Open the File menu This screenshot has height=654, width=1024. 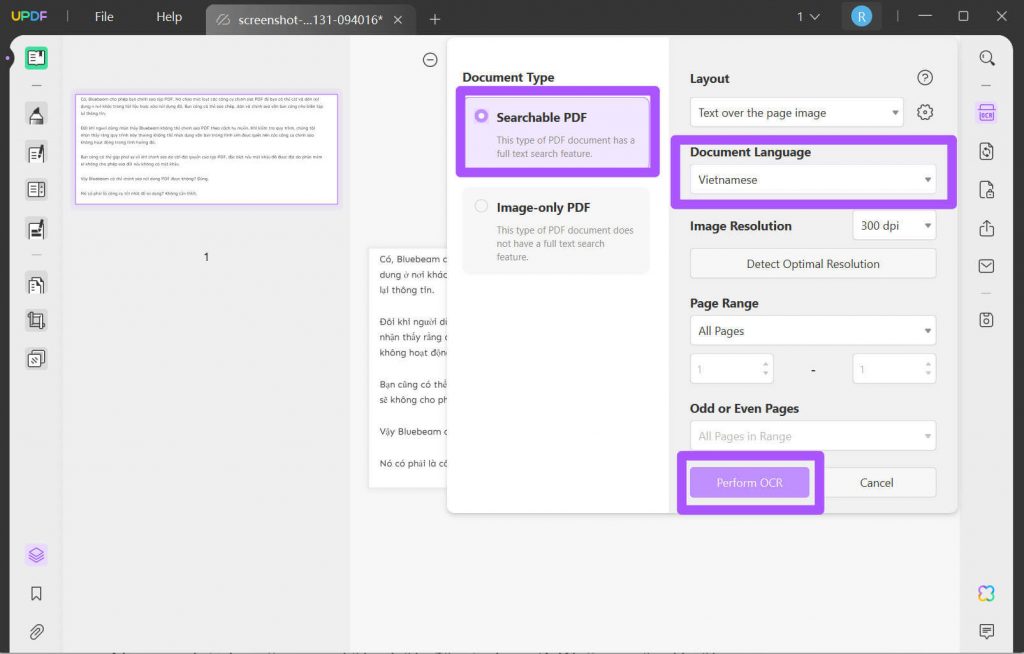pyautogui.click(x=103, y=16)
